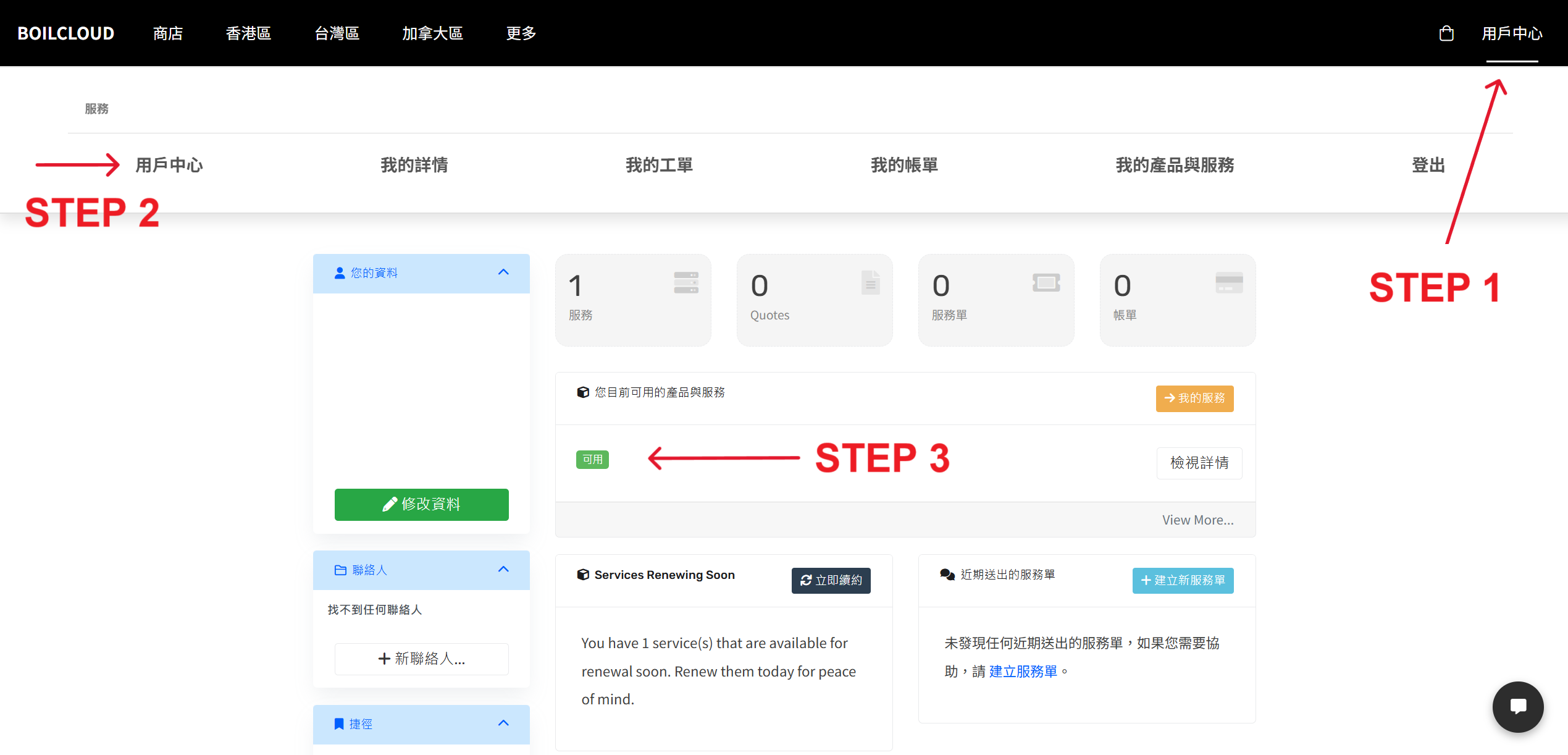
Task: Open 商店 in the top navigation
Action: (168, 33)
